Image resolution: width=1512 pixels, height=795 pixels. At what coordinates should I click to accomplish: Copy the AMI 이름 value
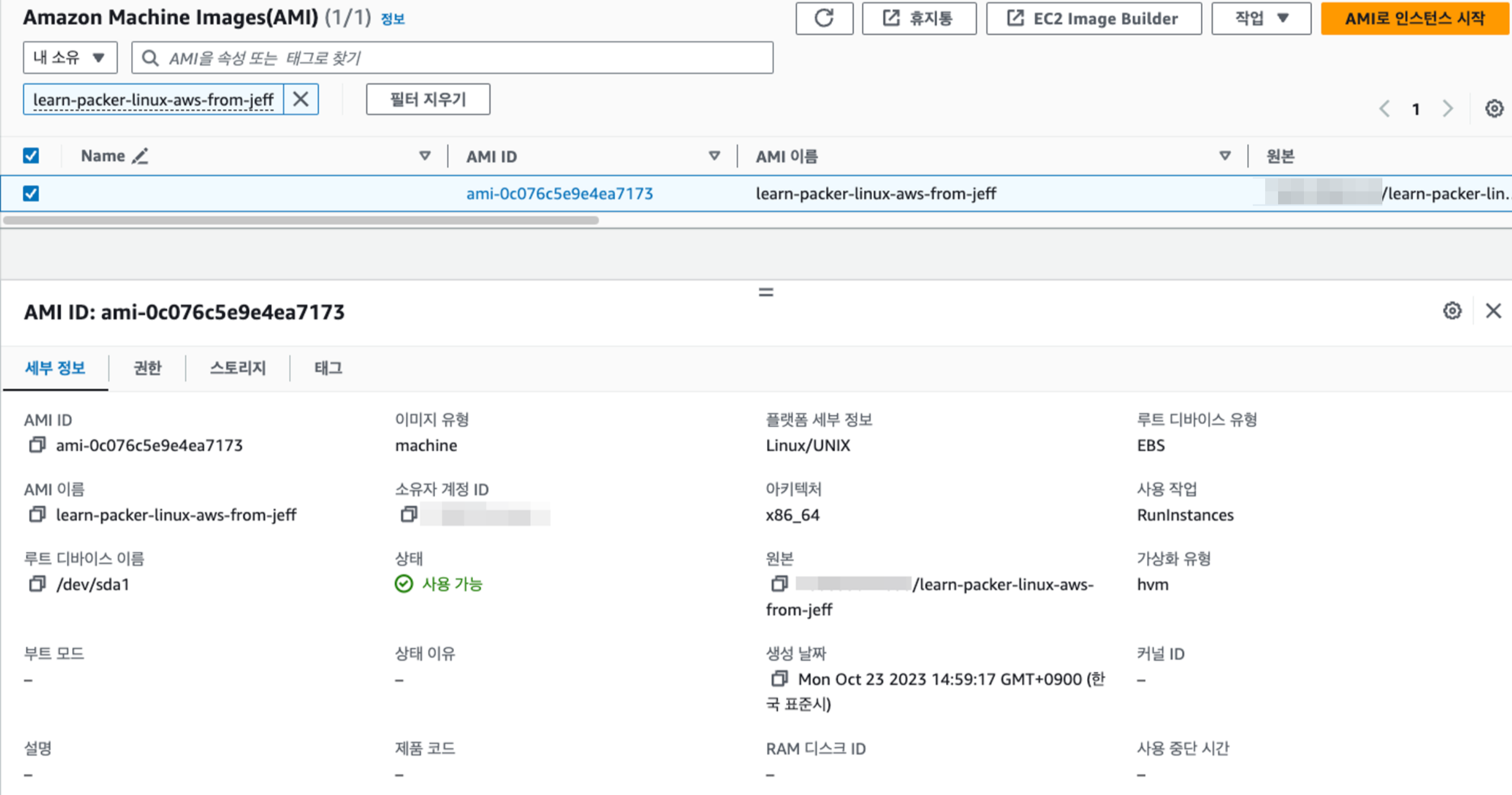(x=37, y=515)
